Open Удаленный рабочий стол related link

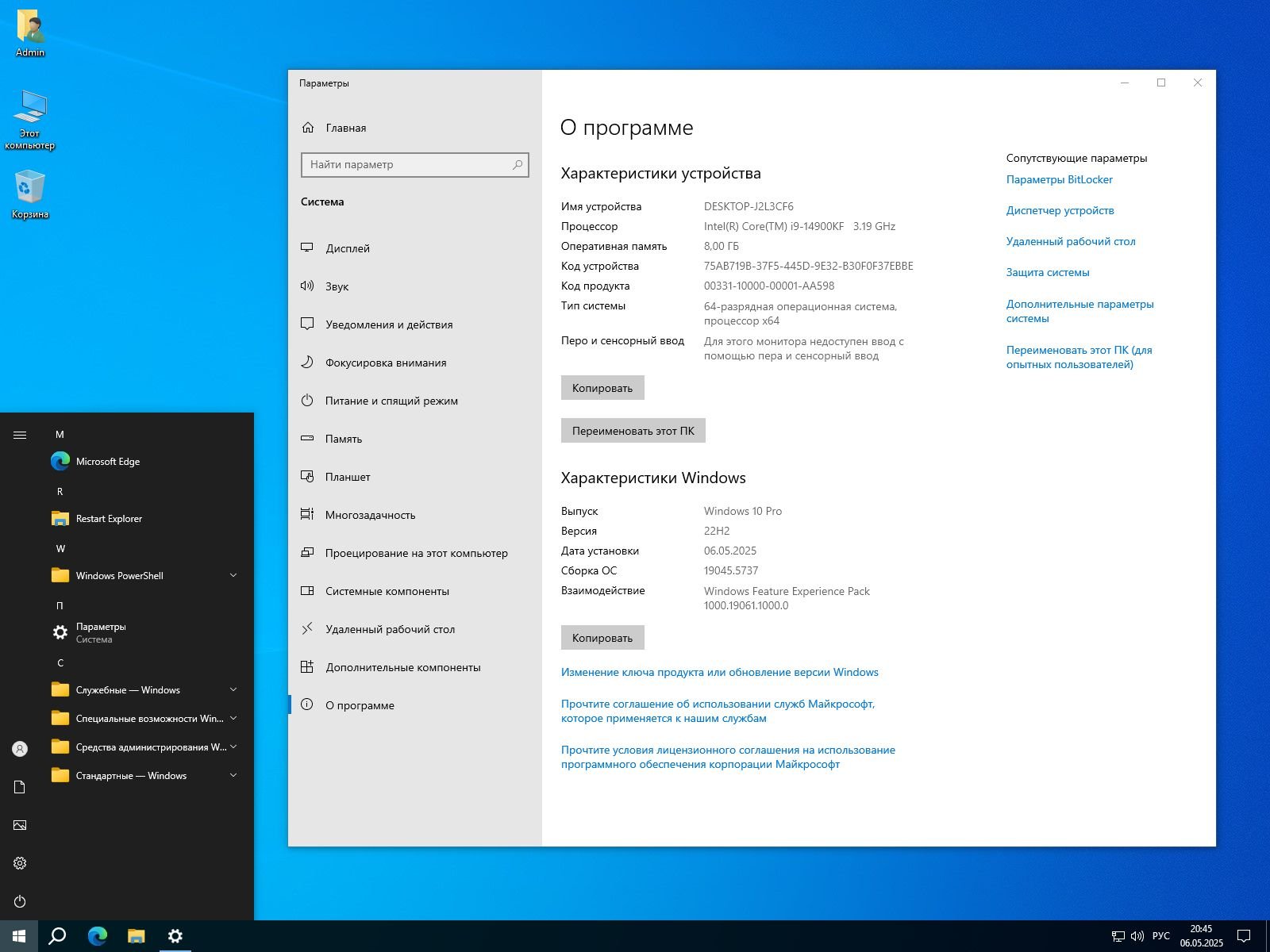tap(1071, 241)
